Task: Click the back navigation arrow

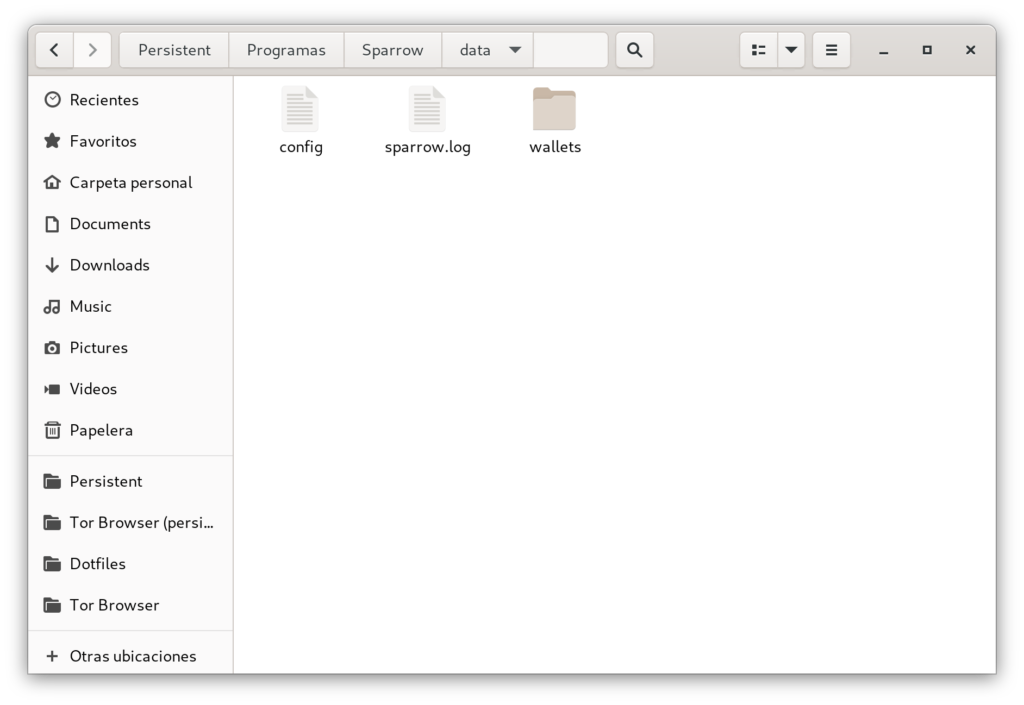Action: coord(53,49)
